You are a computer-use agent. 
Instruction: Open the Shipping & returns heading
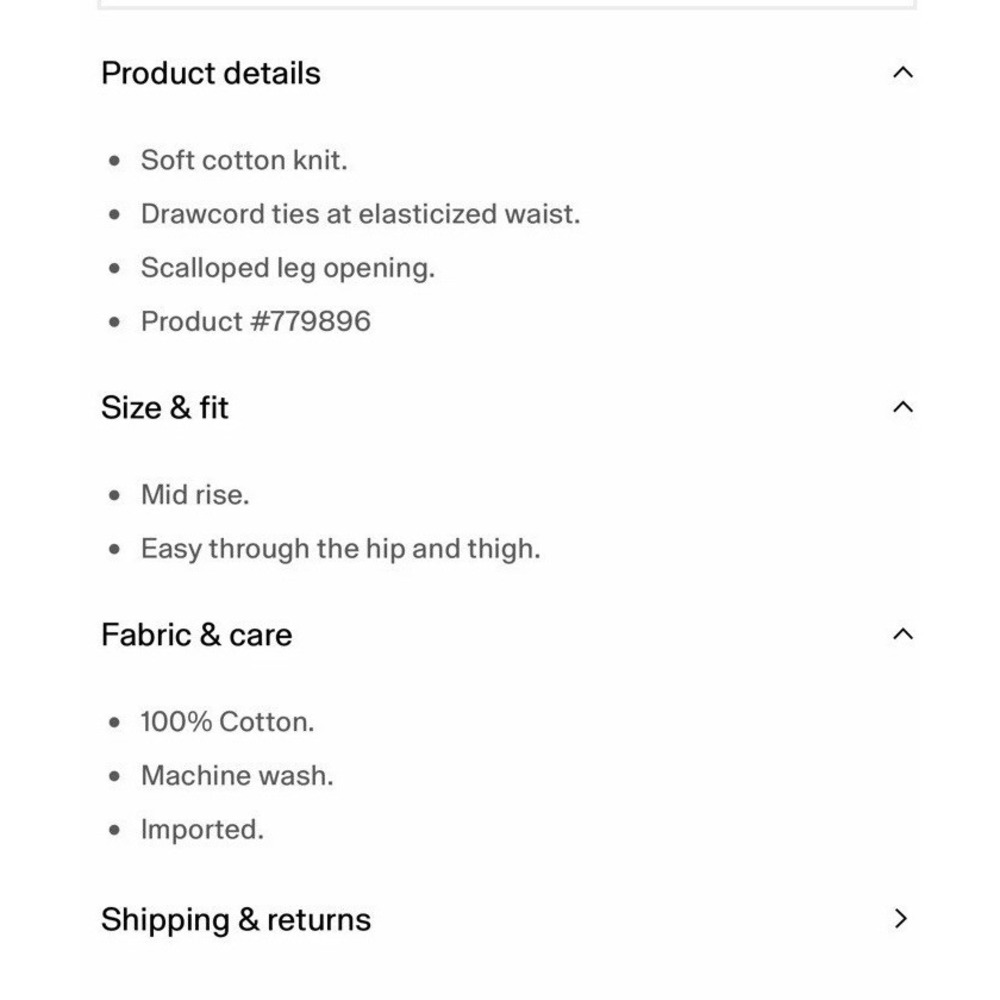click(x=236, y=920)
